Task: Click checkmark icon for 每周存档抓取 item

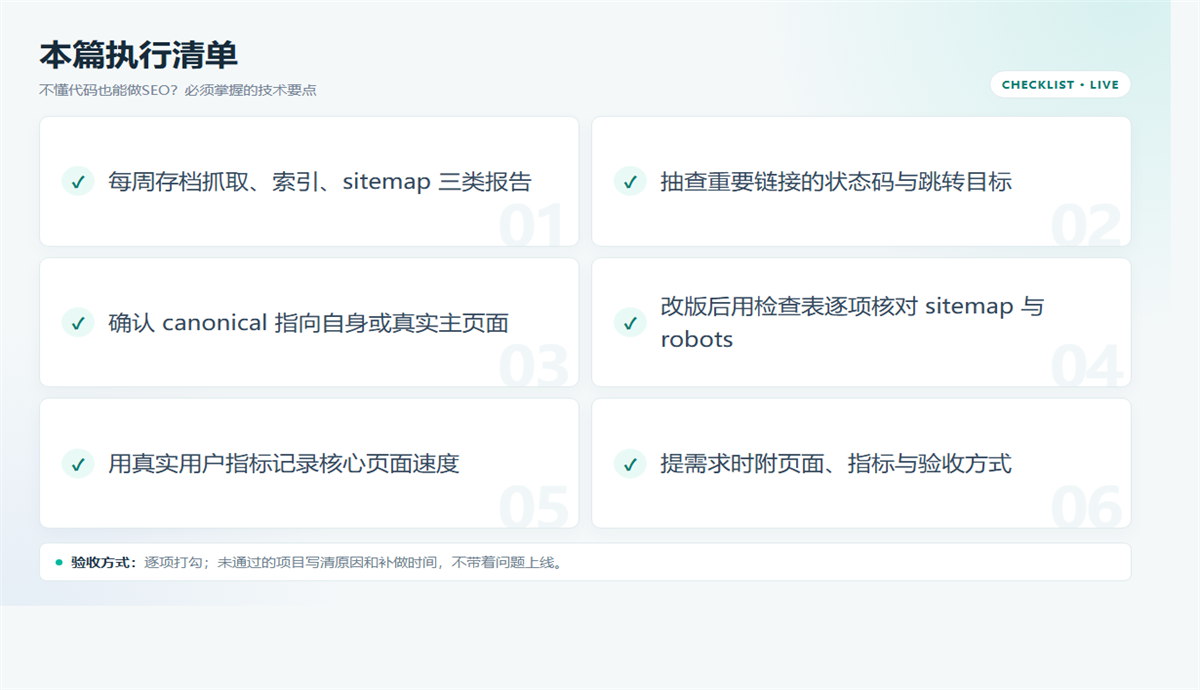Action: [78, 181]
